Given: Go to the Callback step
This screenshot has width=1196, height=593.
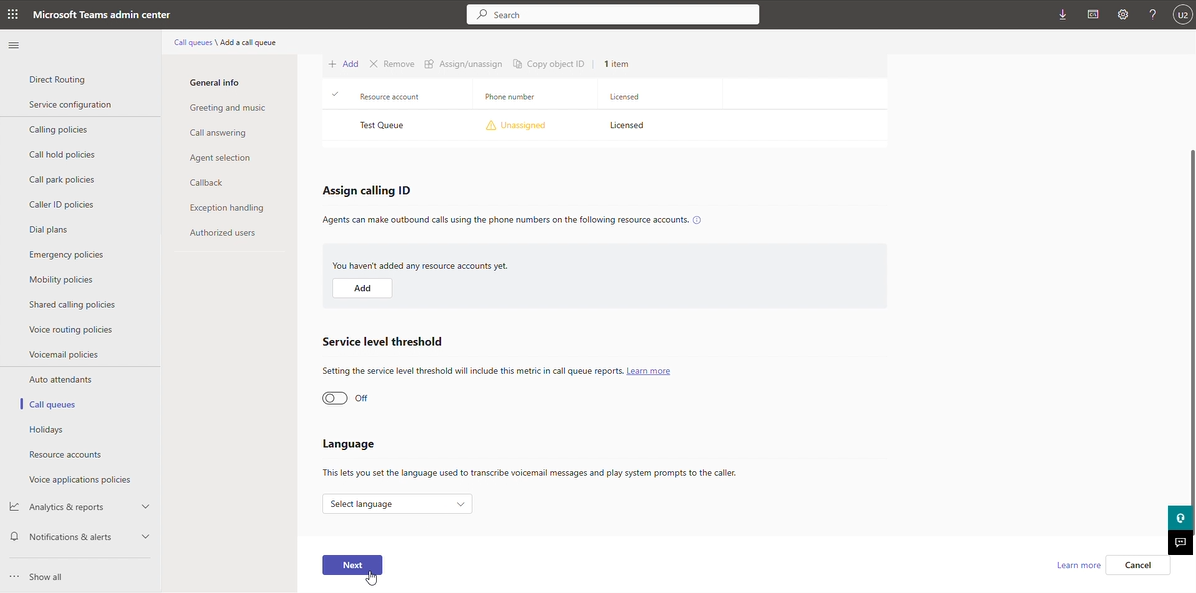Looking at the screenshot, I should pyautogui.click(x=206, y=182).
